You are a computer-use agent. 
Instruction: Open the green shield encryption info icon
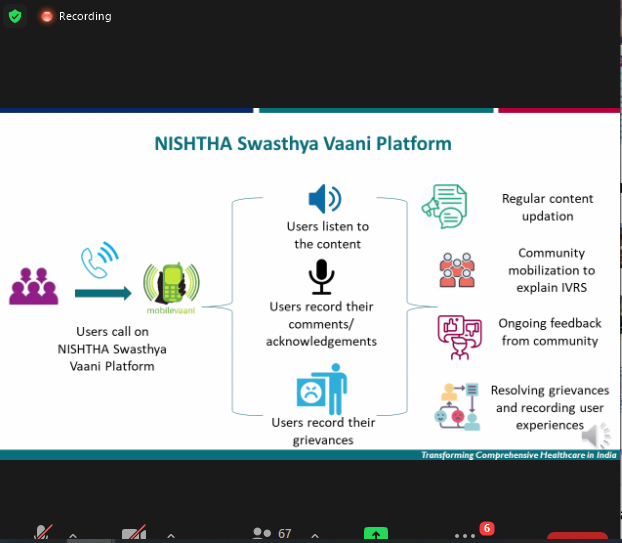[x=15, y=16]
